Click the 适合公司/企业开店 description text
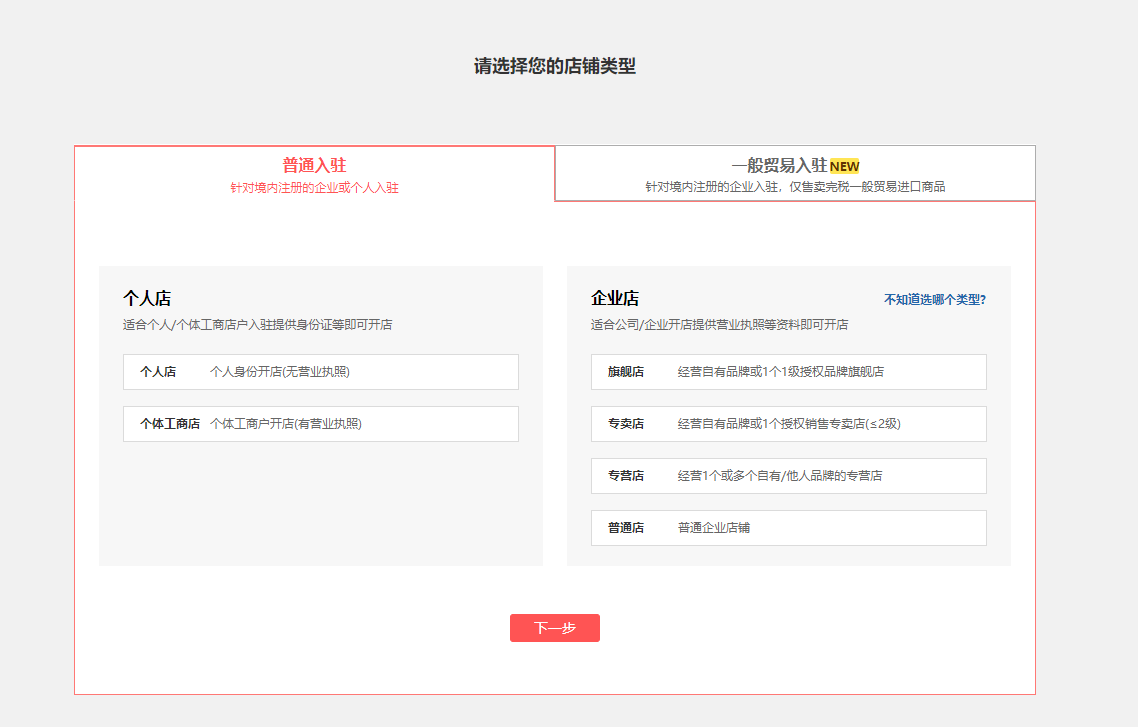Image resolution: width=1138 pixels, height=727 pixels. [x=719, y=325]
